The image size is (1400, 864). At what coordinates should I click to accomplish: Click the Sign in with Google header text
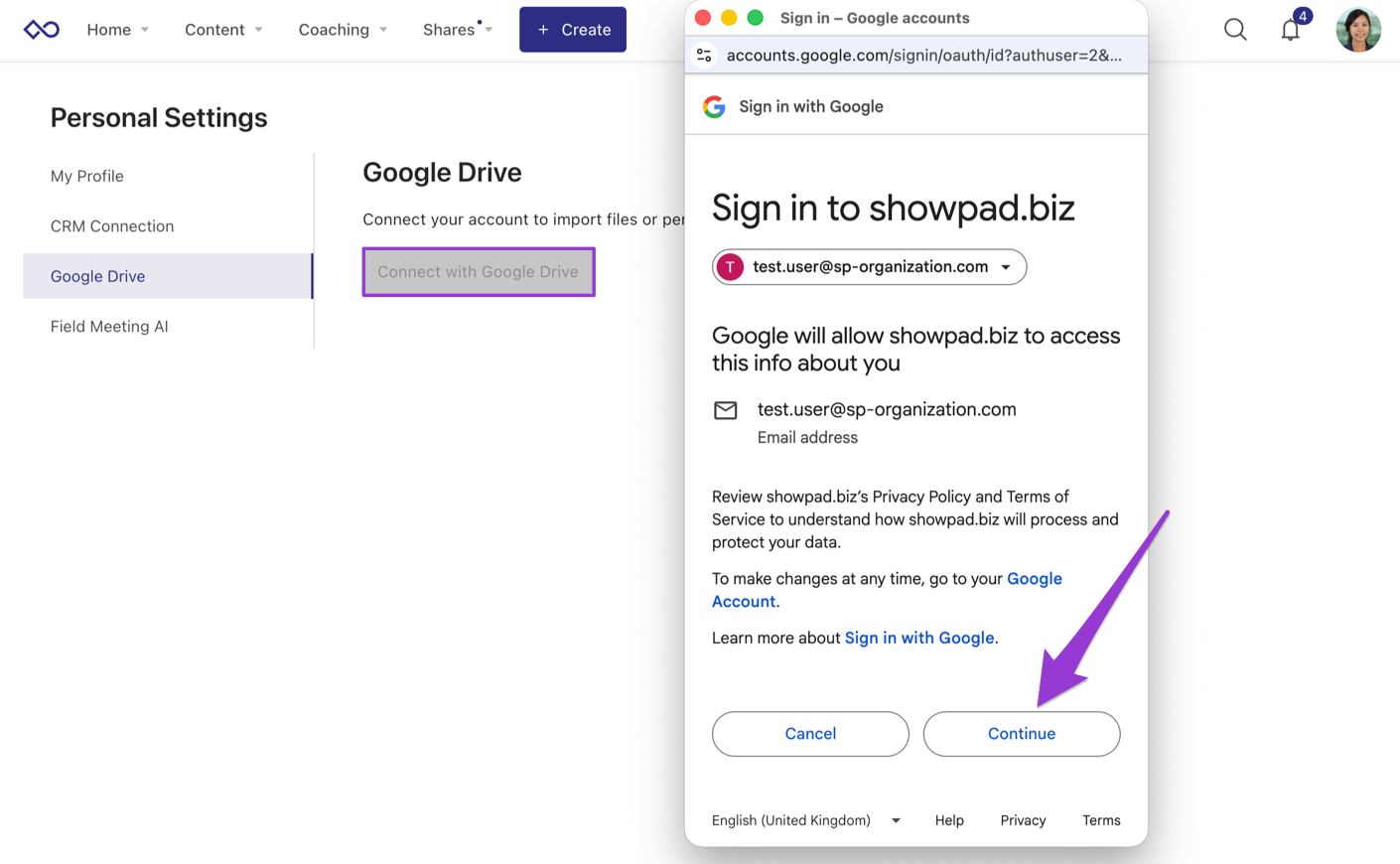tap(811, 106)
